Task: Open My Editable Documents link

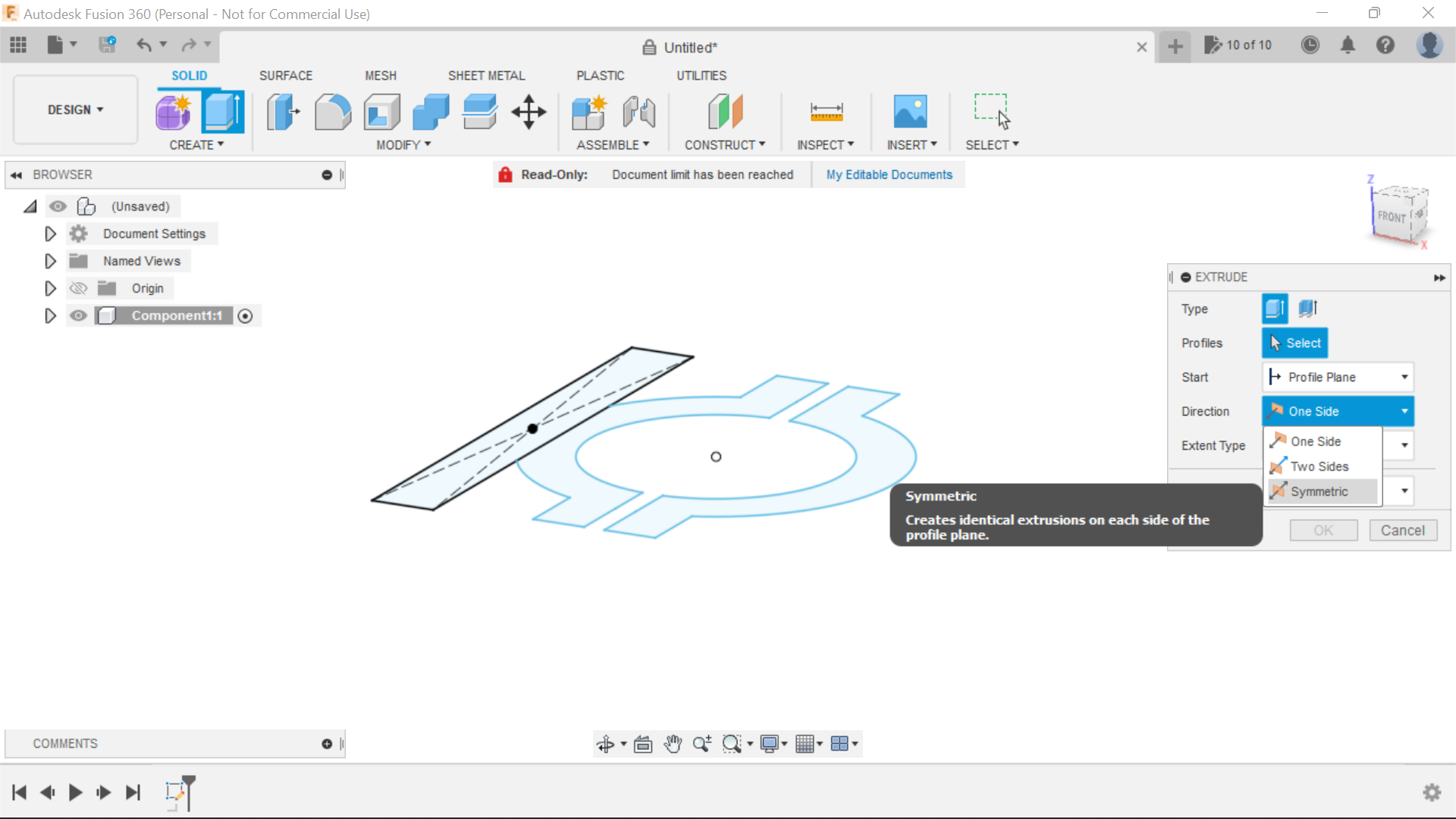Action: coord(889,174)
